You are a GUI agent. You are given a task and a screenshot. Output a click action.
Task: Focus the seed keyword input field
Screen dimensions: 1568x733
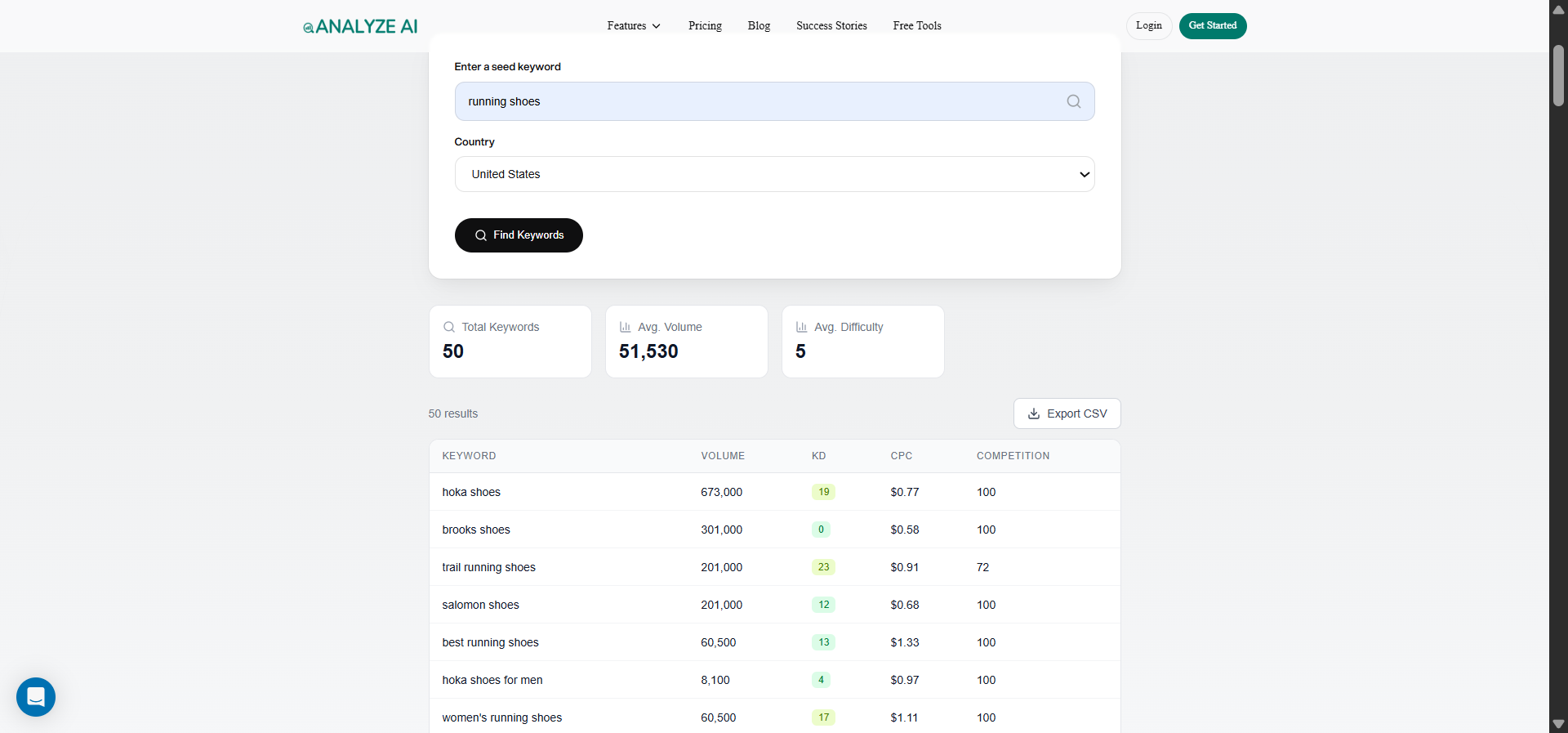coord(774,101)
